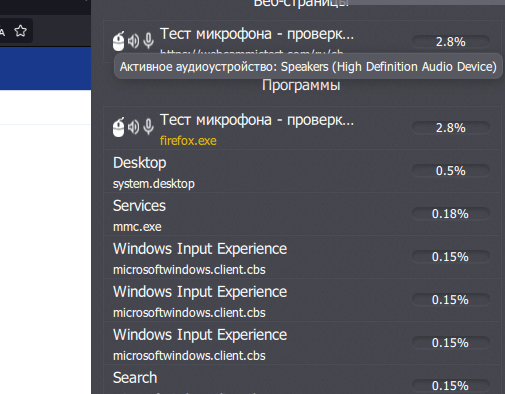Select the Services mmc.exe entry
This screenshot has height=394, width=505.
[x=302, y=214]
